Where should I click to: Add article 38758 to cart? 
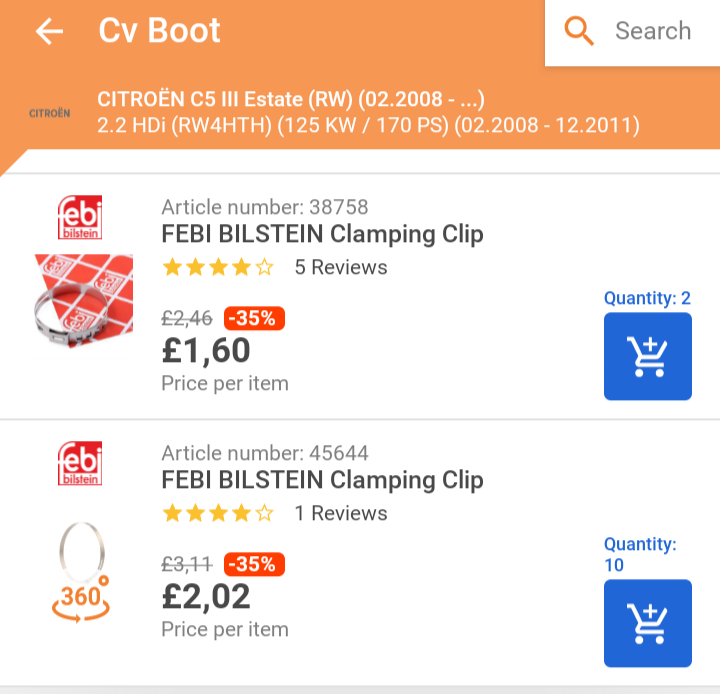coord(647,356)
